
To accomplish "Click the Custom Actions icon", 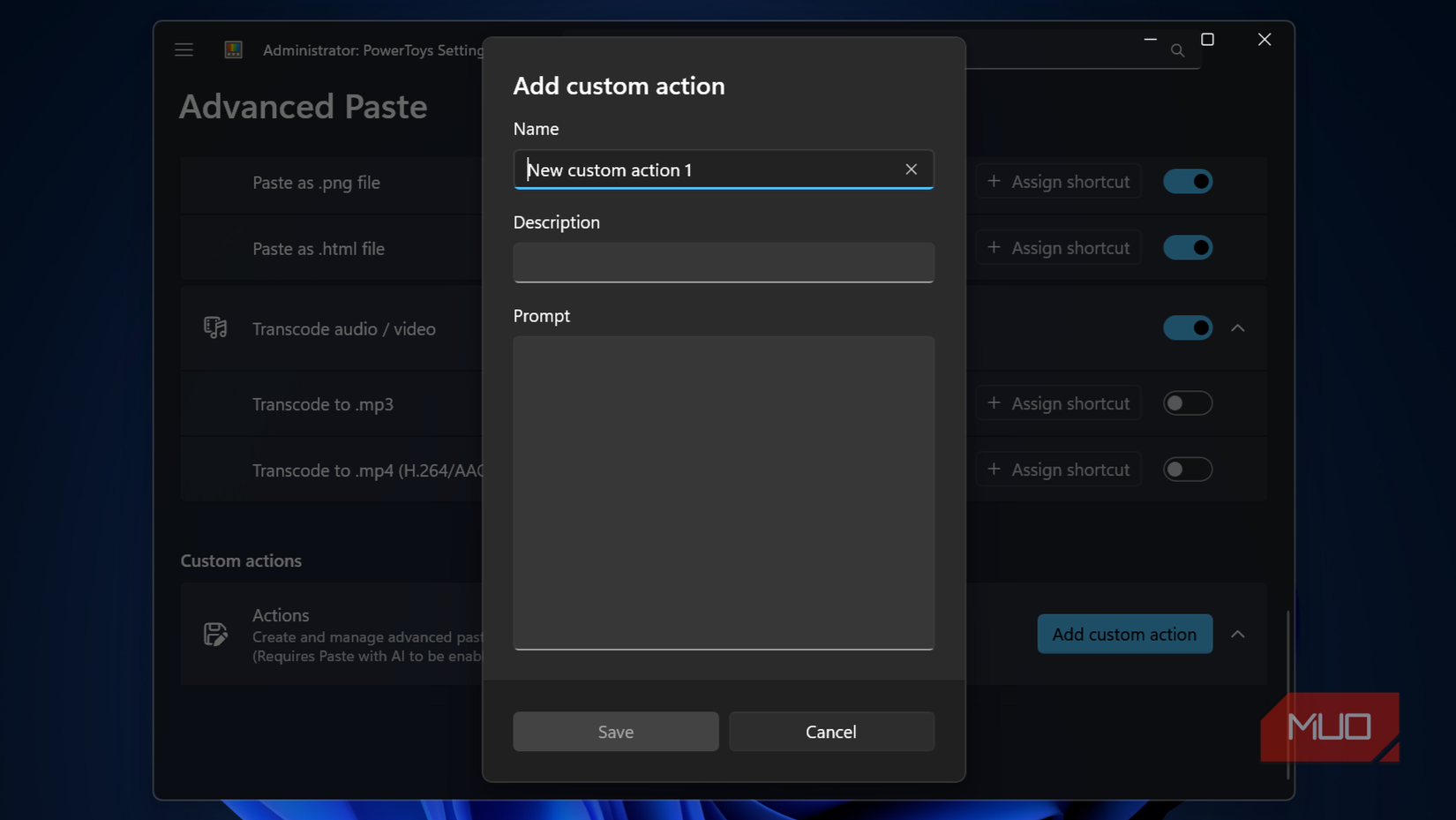I will [215, 634].
